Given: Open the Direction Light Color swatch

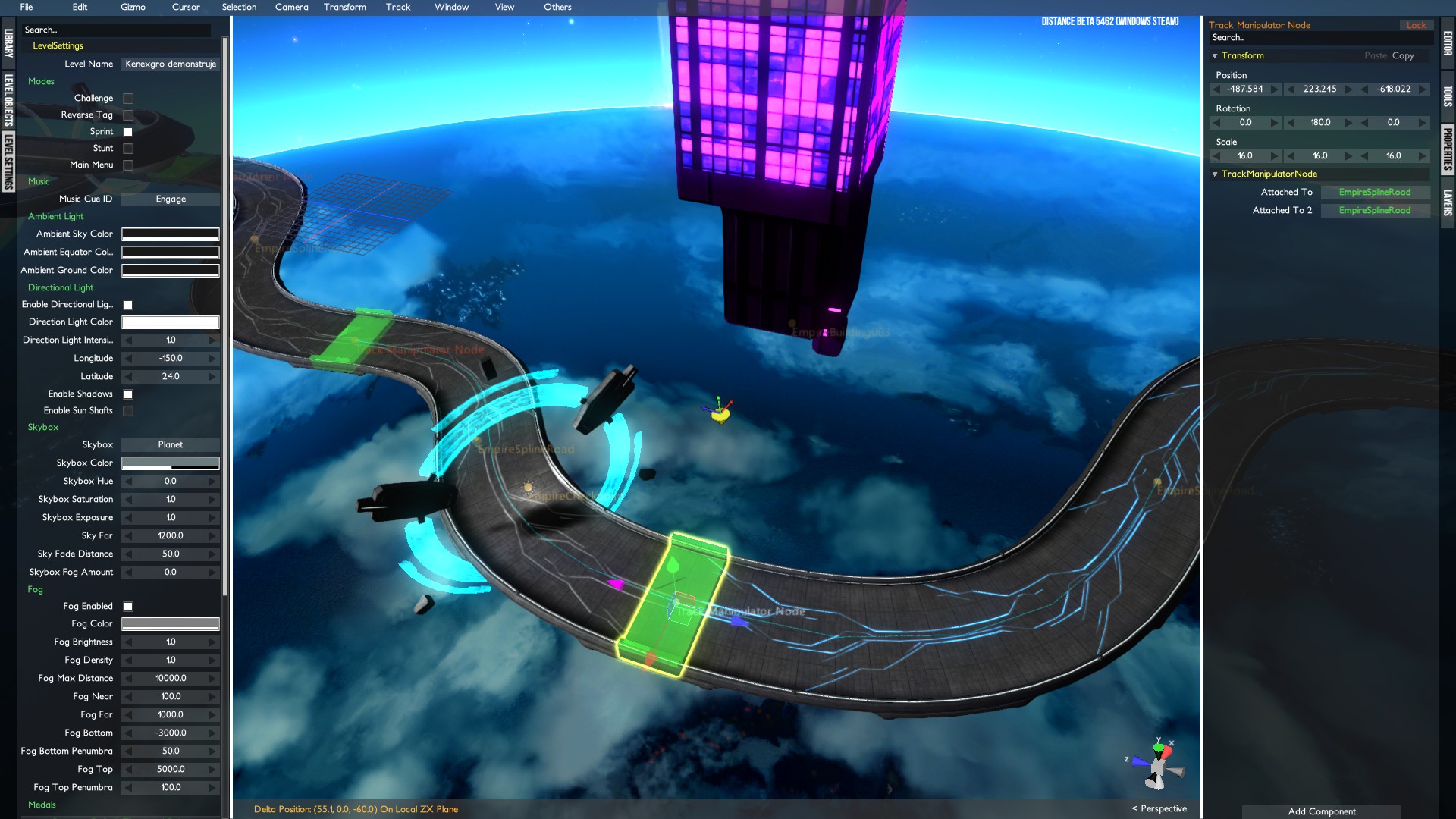Looking at the screenshot, I should pyautogui.click(x=171, y=322).
